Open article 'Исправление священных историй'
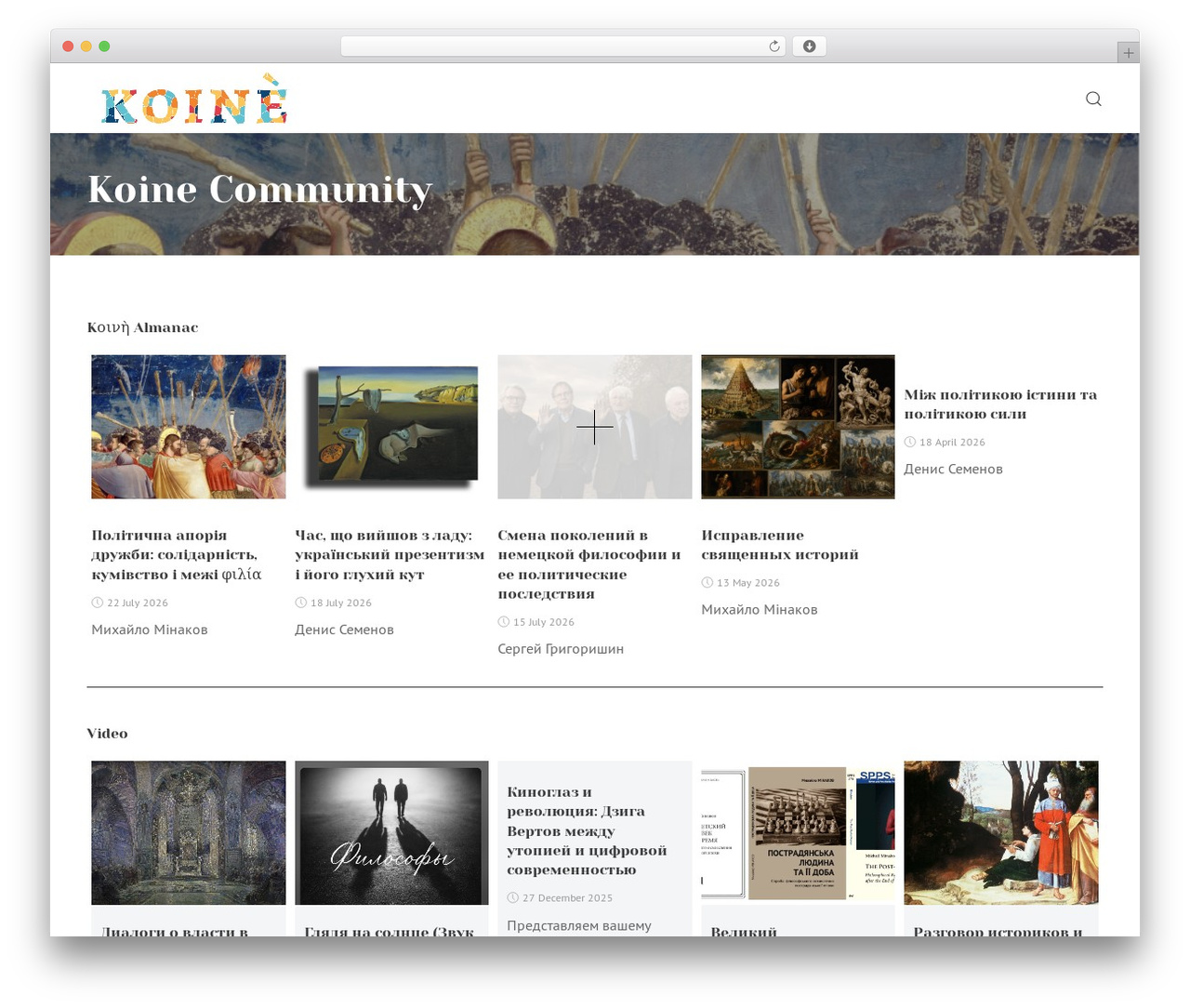 click(x=780, y=545)
